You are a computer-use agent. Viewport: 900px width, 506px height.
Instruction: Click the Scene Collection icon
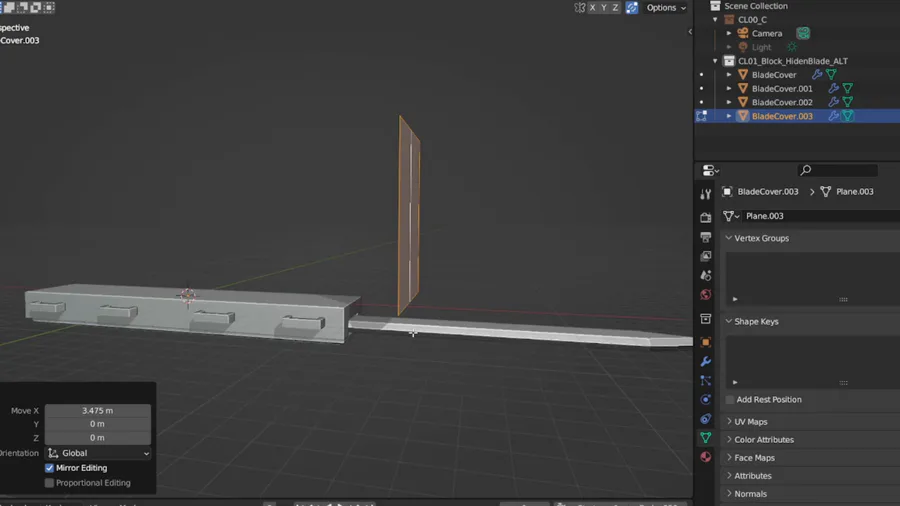tap(715, 6)
